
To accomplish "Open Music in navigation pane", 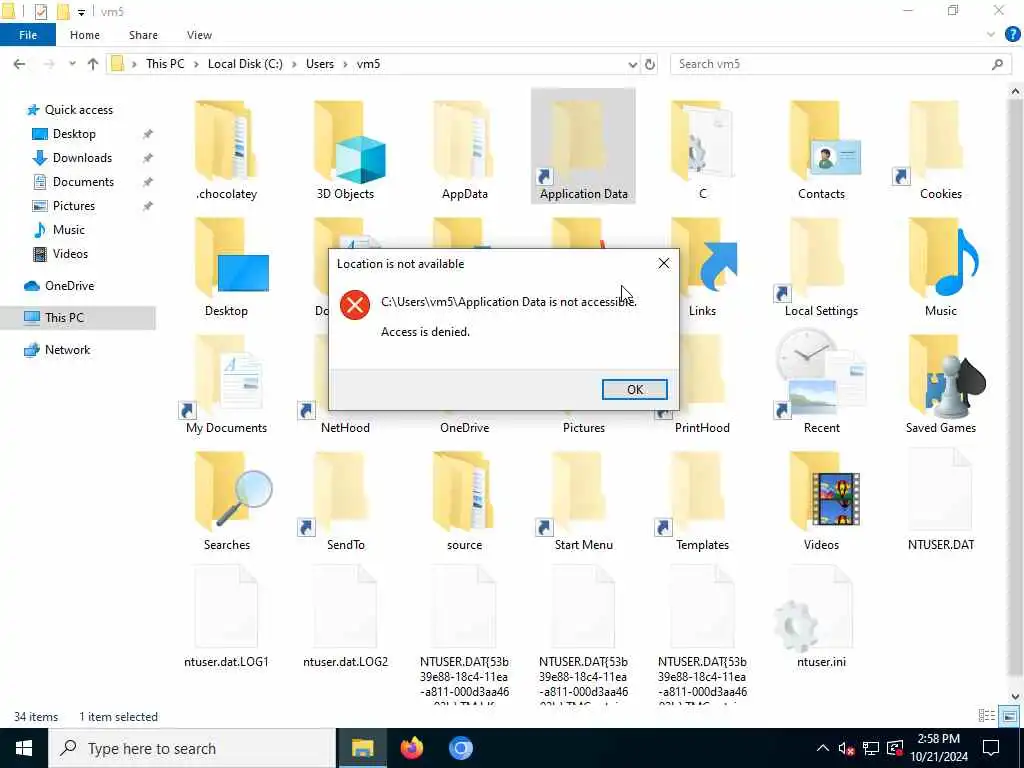I will [x=69, y=230].
